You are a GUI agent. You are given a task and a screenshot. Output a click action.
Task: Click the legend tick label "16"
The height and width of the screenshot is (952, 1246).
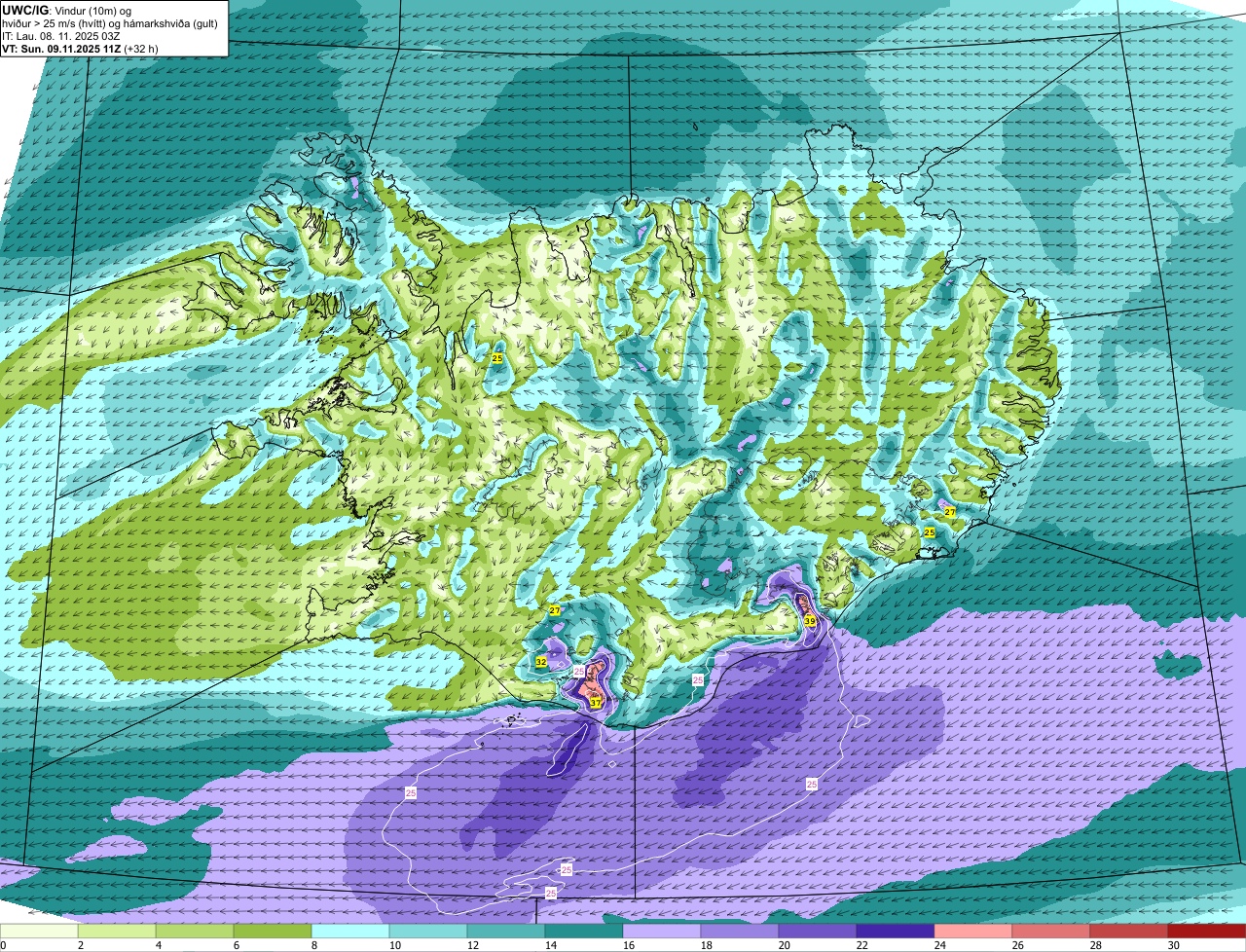coord(627,945)
